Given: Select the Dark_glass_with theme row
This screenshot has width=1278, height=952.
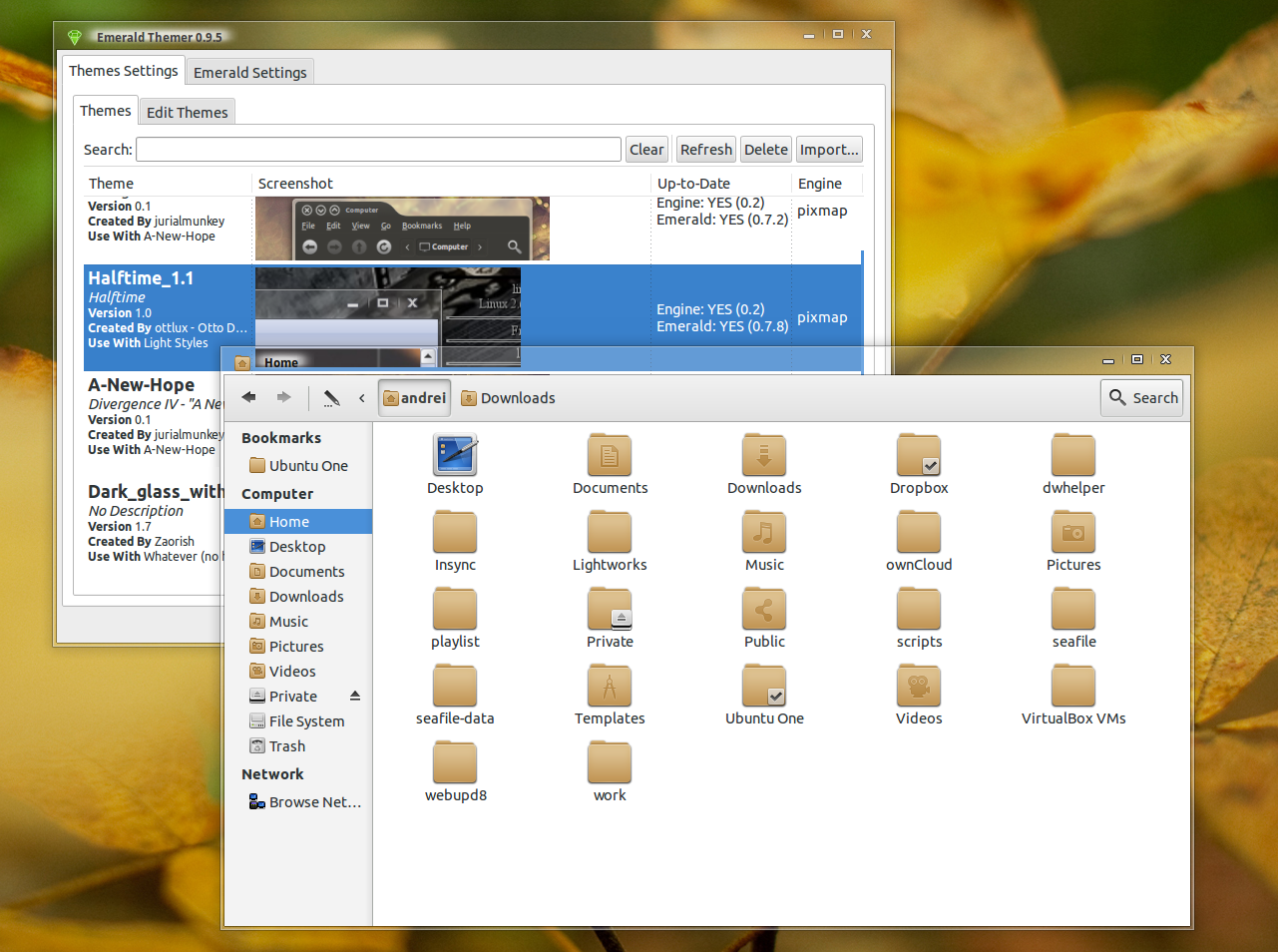Looking at the screenshot, I should click(156, 524).
